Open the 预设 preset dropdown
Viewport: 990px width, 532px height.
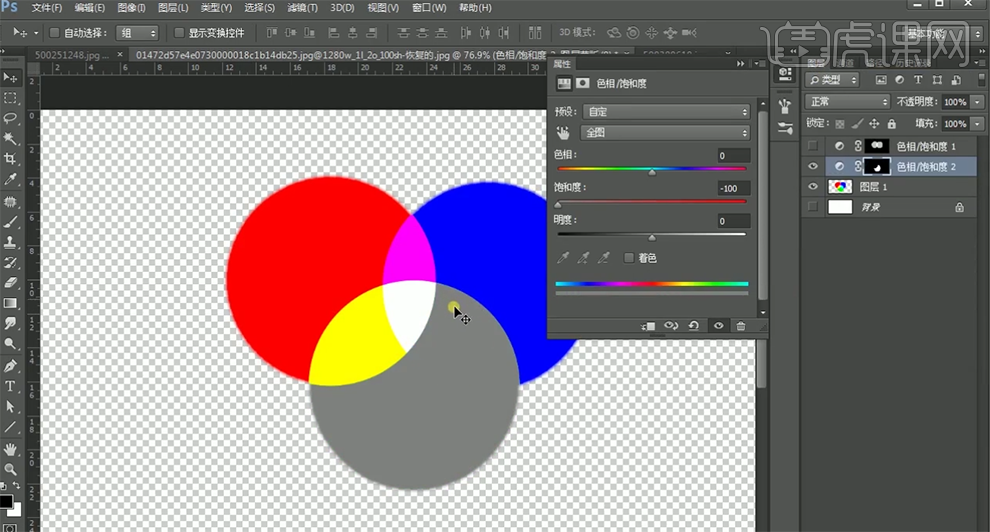[665, 112]
